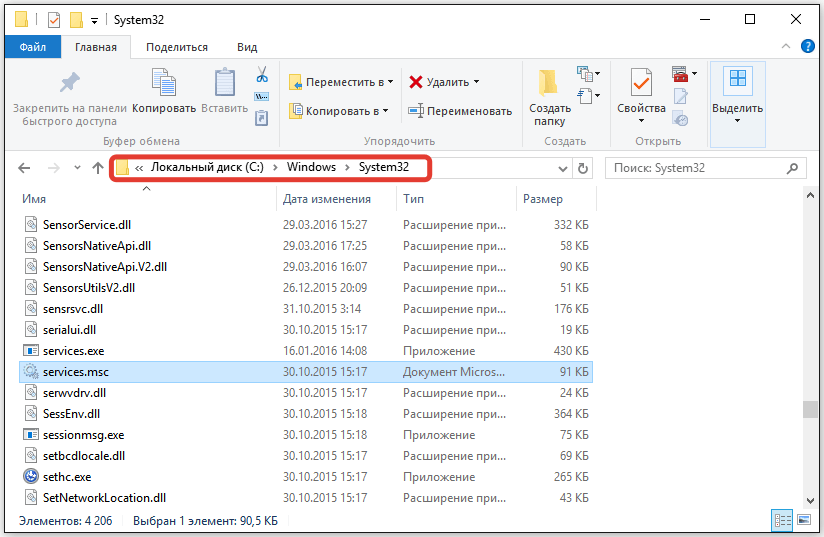Screen dimensions: 824x537
Task: Click quick access New folder icon in the title bar
Action: 77,20
